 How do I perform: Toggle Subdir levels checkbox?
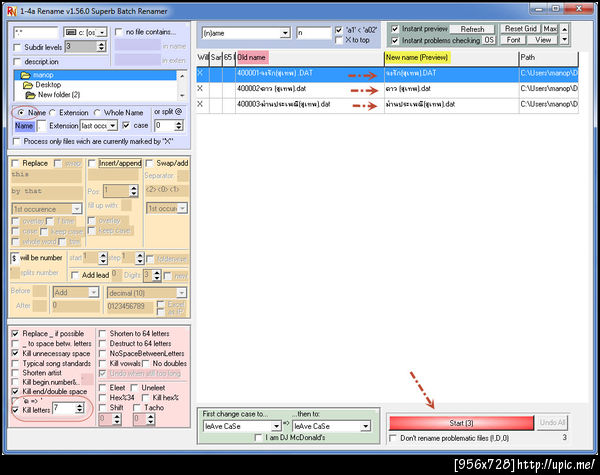pos(17,47)
